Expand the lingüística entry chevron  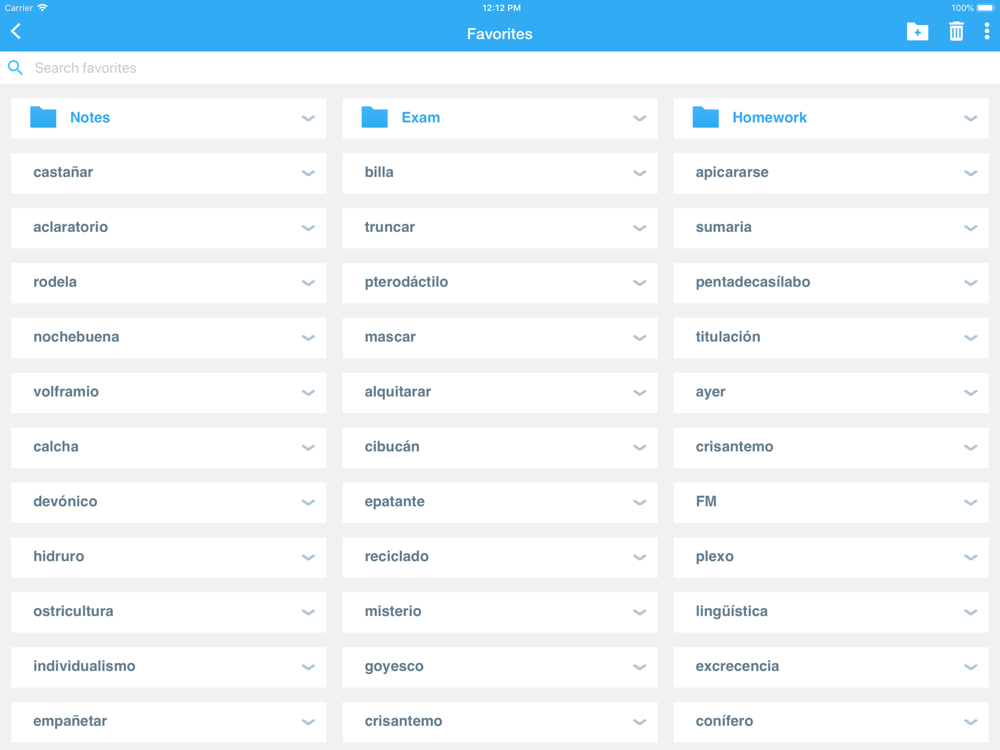970,612
